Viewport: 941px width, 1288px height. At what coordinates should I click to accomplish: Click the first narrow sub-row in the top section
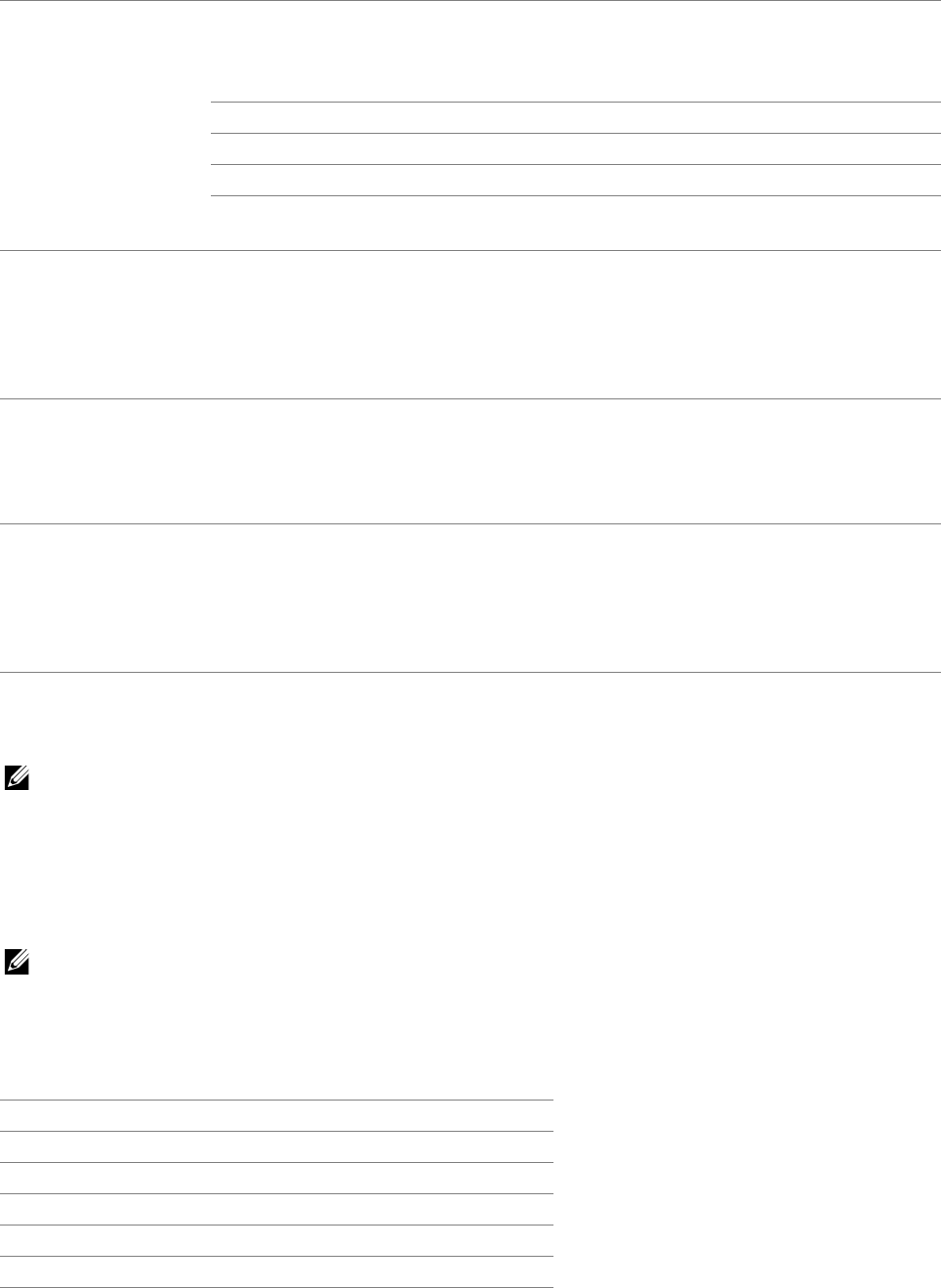pyautogui.click(x=575, y=118)
